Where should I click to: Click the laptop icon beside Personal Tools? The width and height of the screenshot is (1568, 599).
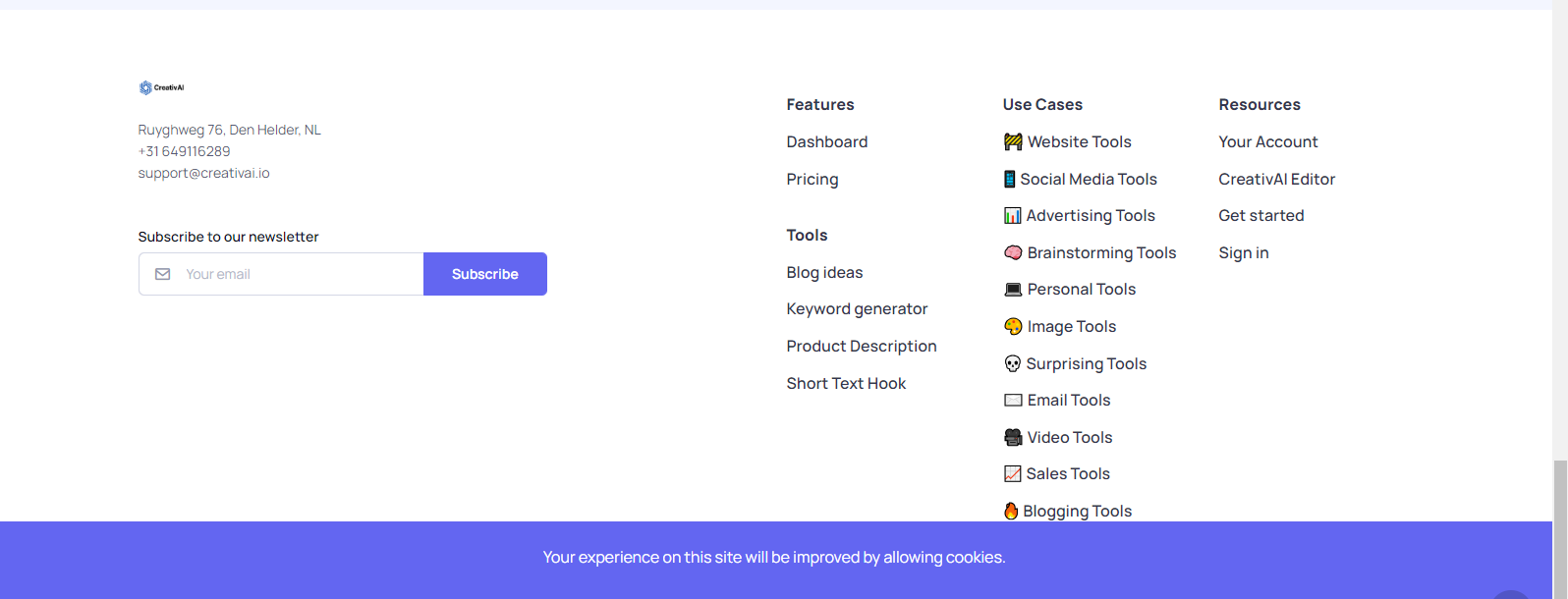(x=1013, y=289)
